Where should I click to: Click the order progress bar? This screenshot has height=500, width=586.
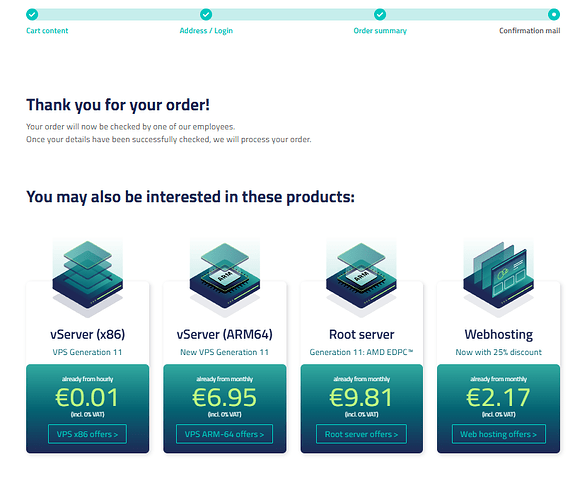click(x=293, y=15)
